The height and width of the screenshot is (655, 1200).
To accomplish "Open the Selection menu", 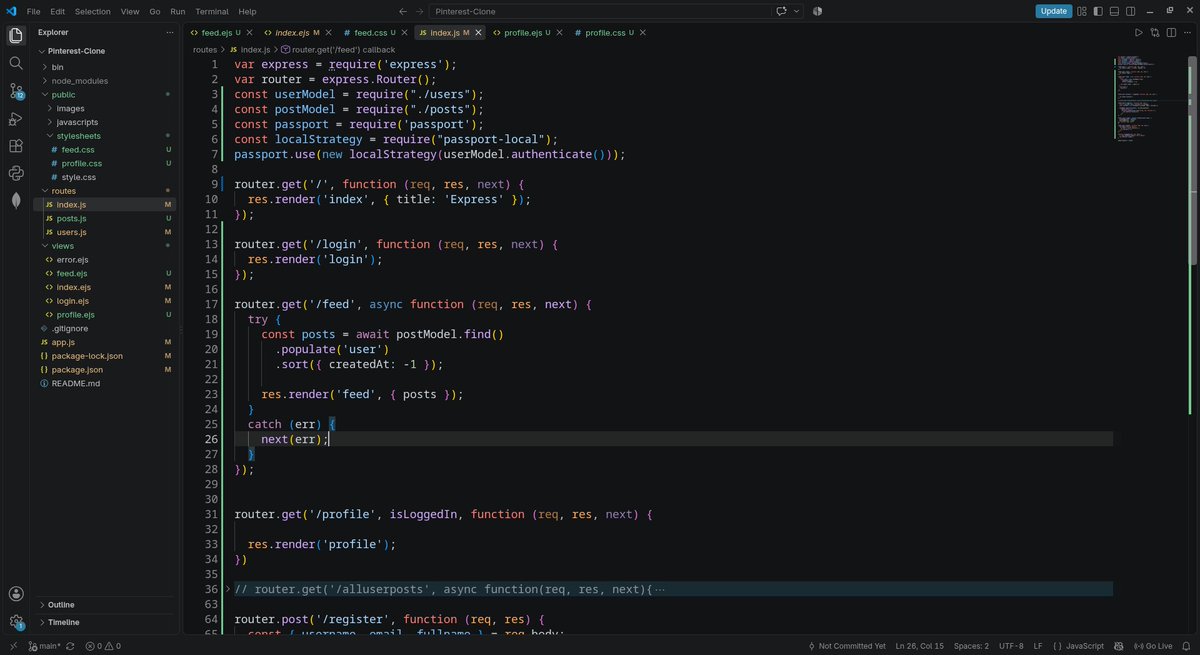I will (93, 11).
